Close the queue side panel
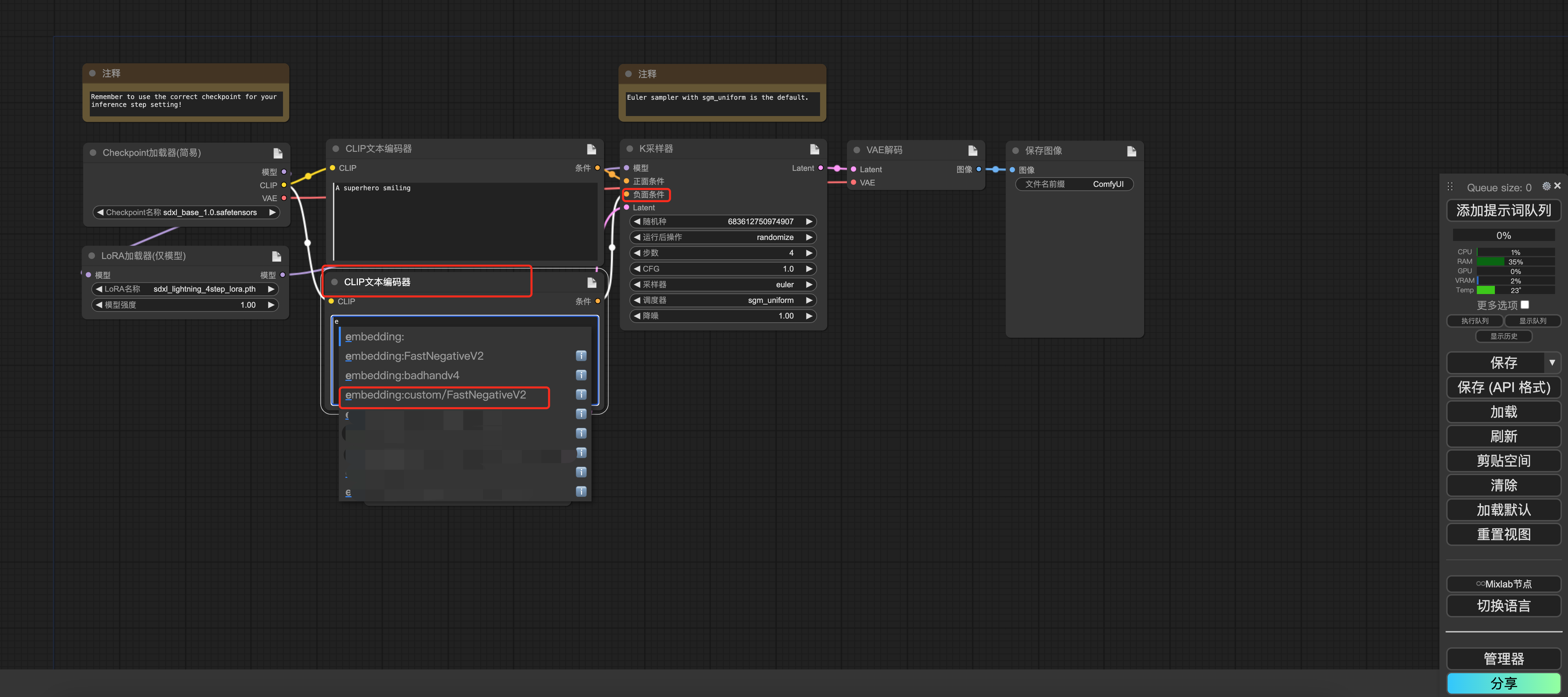 coord(1557,185)
